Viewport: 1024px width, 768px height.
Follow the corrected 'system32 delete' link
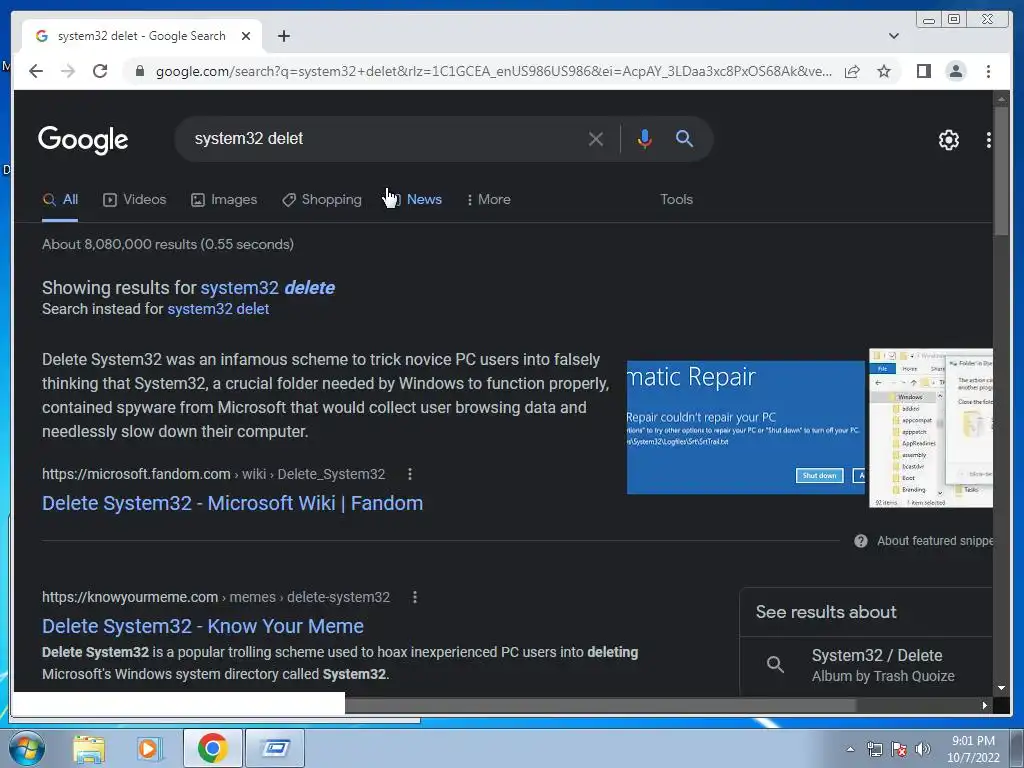pyautogui.click(x=267, y=287)
